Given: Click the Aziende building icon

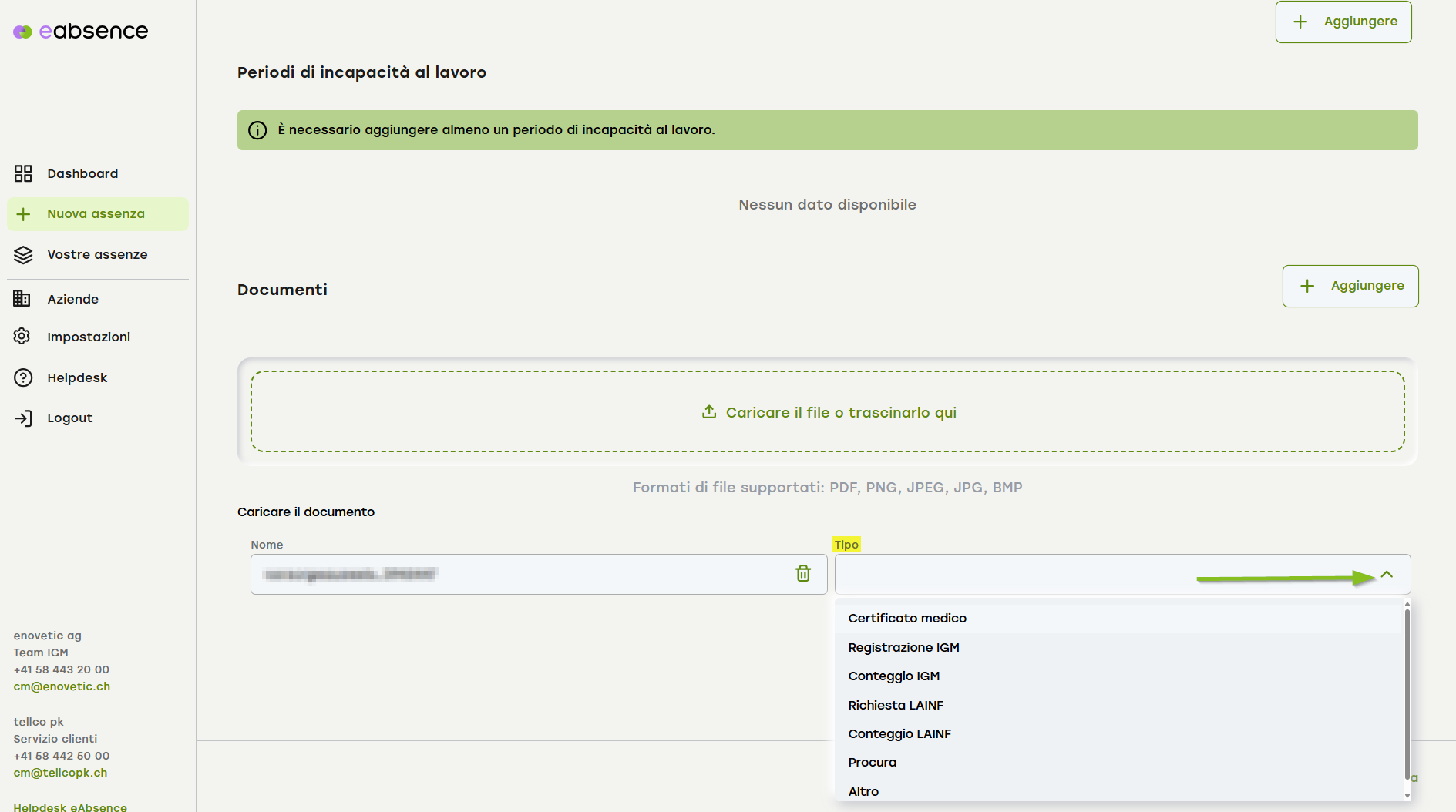Looking at the screenshot, I should pyautogui.click(x=22, y=299).
